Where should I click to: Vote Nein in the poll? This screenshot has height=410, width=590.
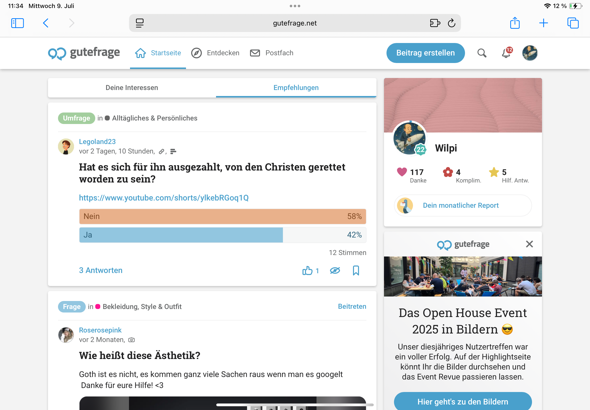(222, 216)
